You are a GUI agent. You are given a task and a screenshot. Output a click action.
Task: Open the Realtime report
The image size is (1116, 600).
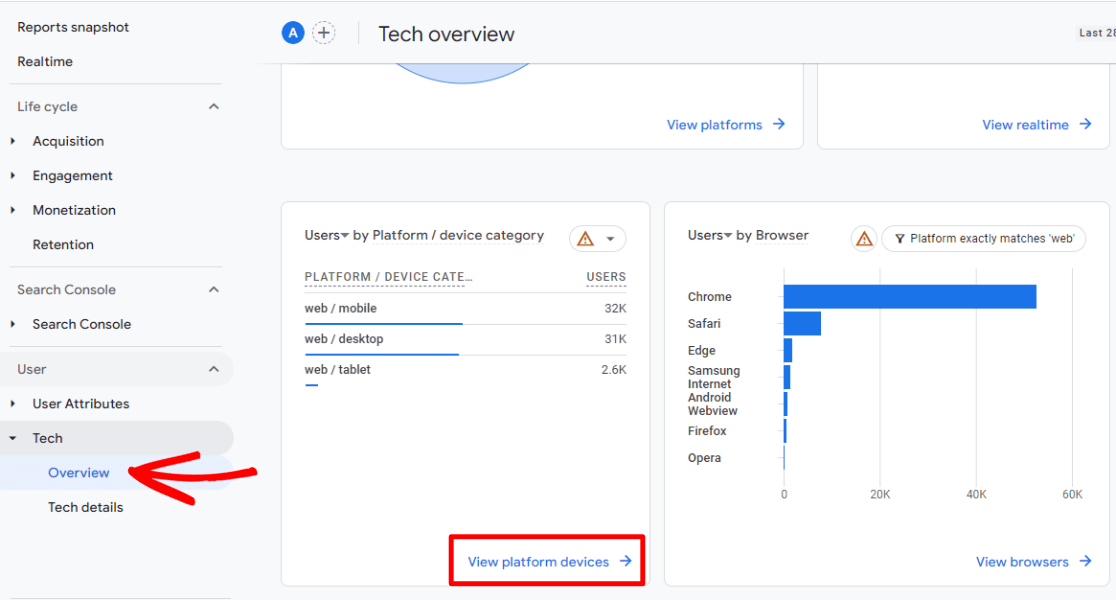(x=44, y=61)
